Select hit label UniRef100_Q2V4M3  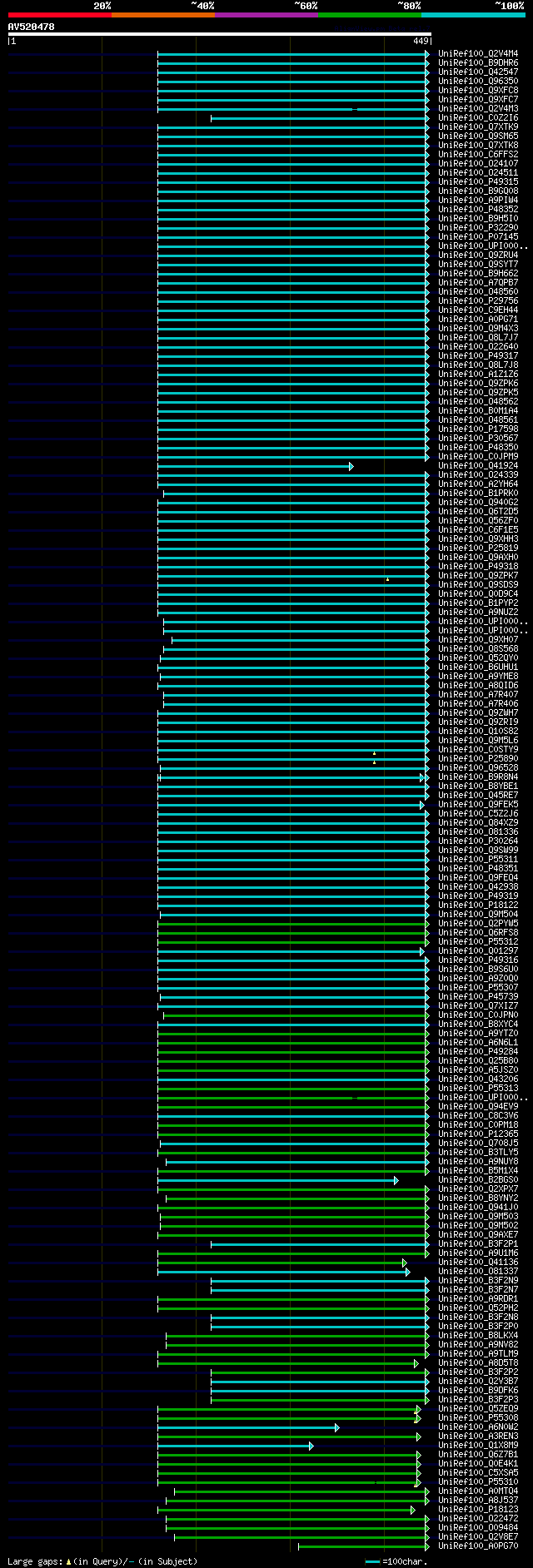478,109
